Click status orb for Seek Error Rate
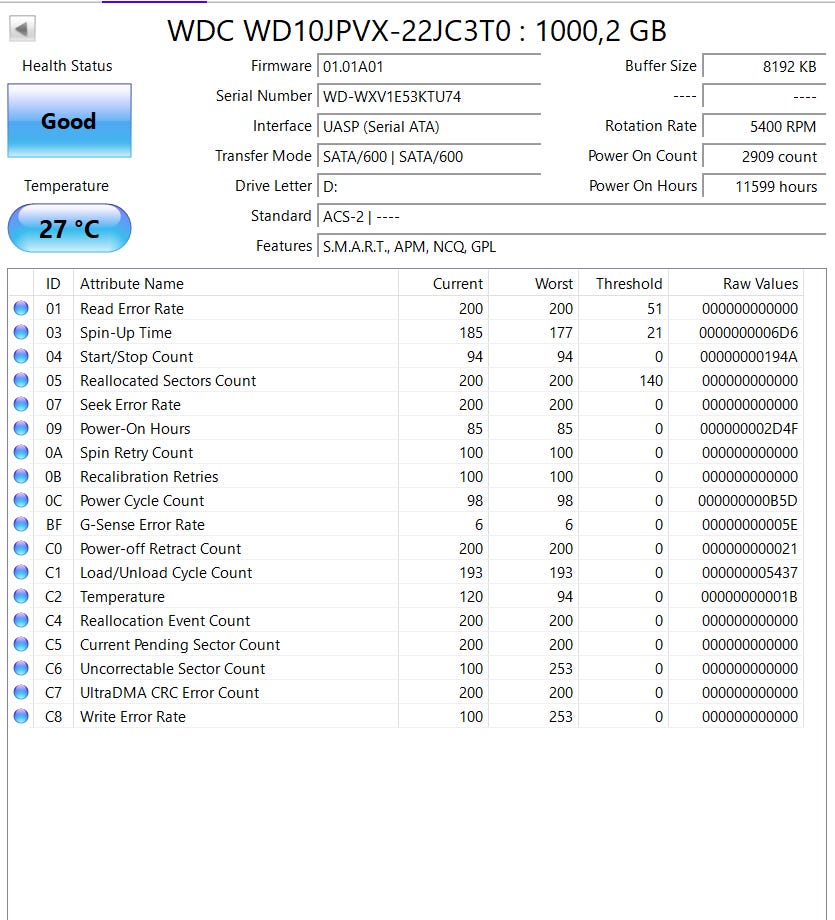The width and height of the screenshot is (835, 920). coord(21,404)
